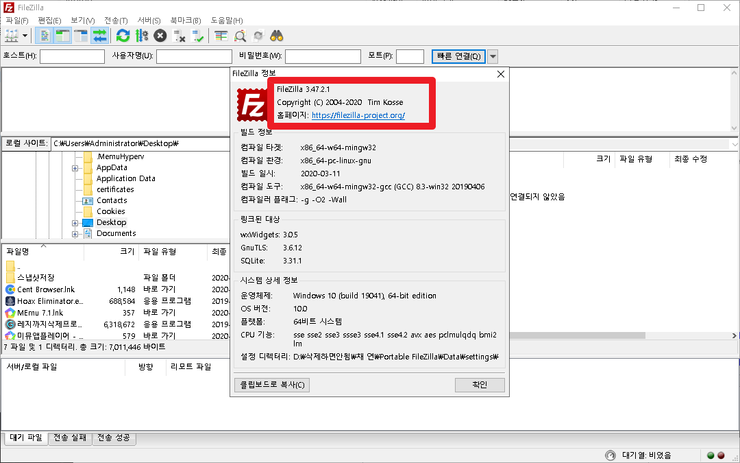Viewport: 740px width, 463px height.
Task: Switch to the 전송 성공 tab
Action: click(x=114, y=438)
